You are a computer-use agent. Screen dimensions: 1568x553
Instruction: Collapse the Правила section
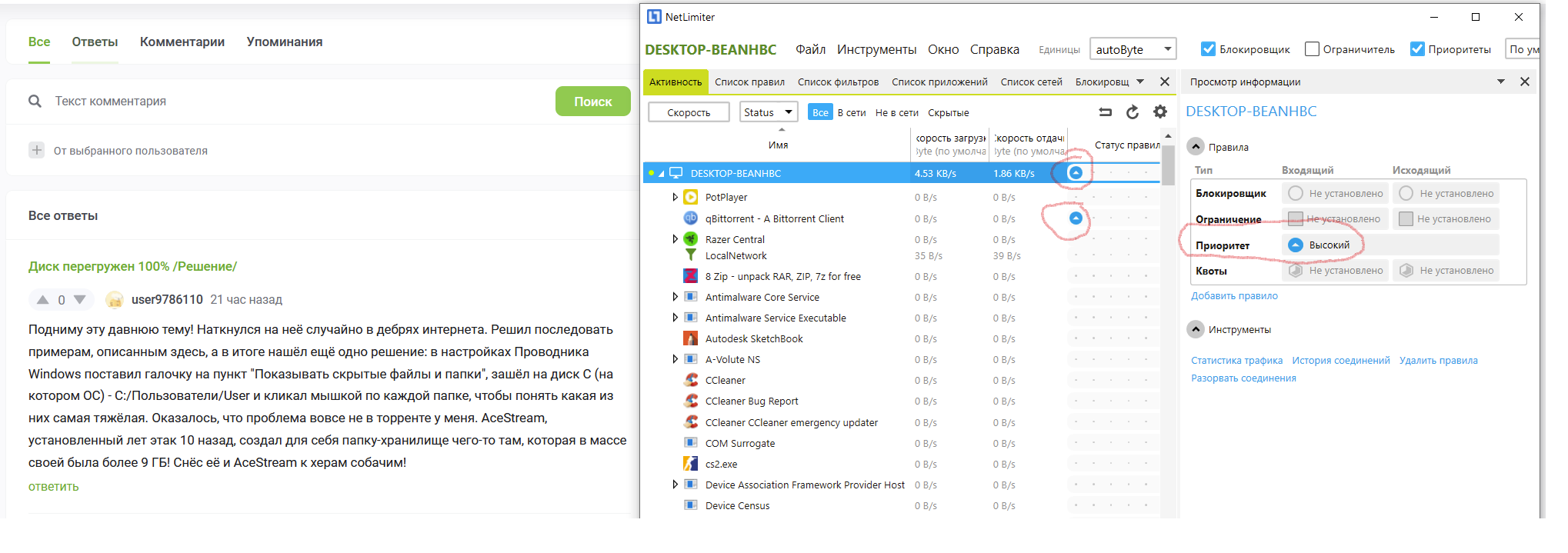[x=1196, y=147]
